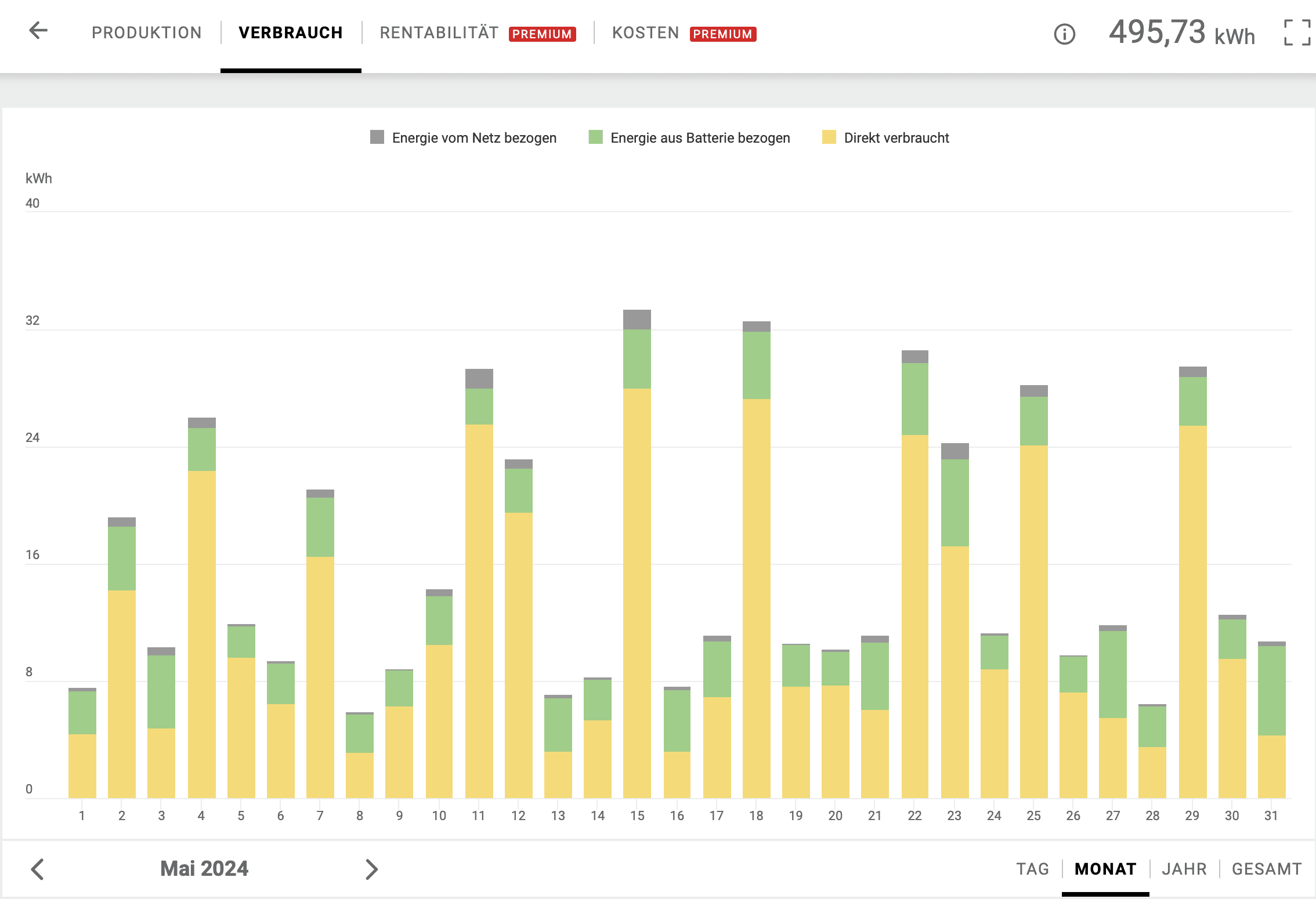Select the yellow bar for day 18
The height and width of the screenshot is (899, 1316).
(x=757, y=598)
